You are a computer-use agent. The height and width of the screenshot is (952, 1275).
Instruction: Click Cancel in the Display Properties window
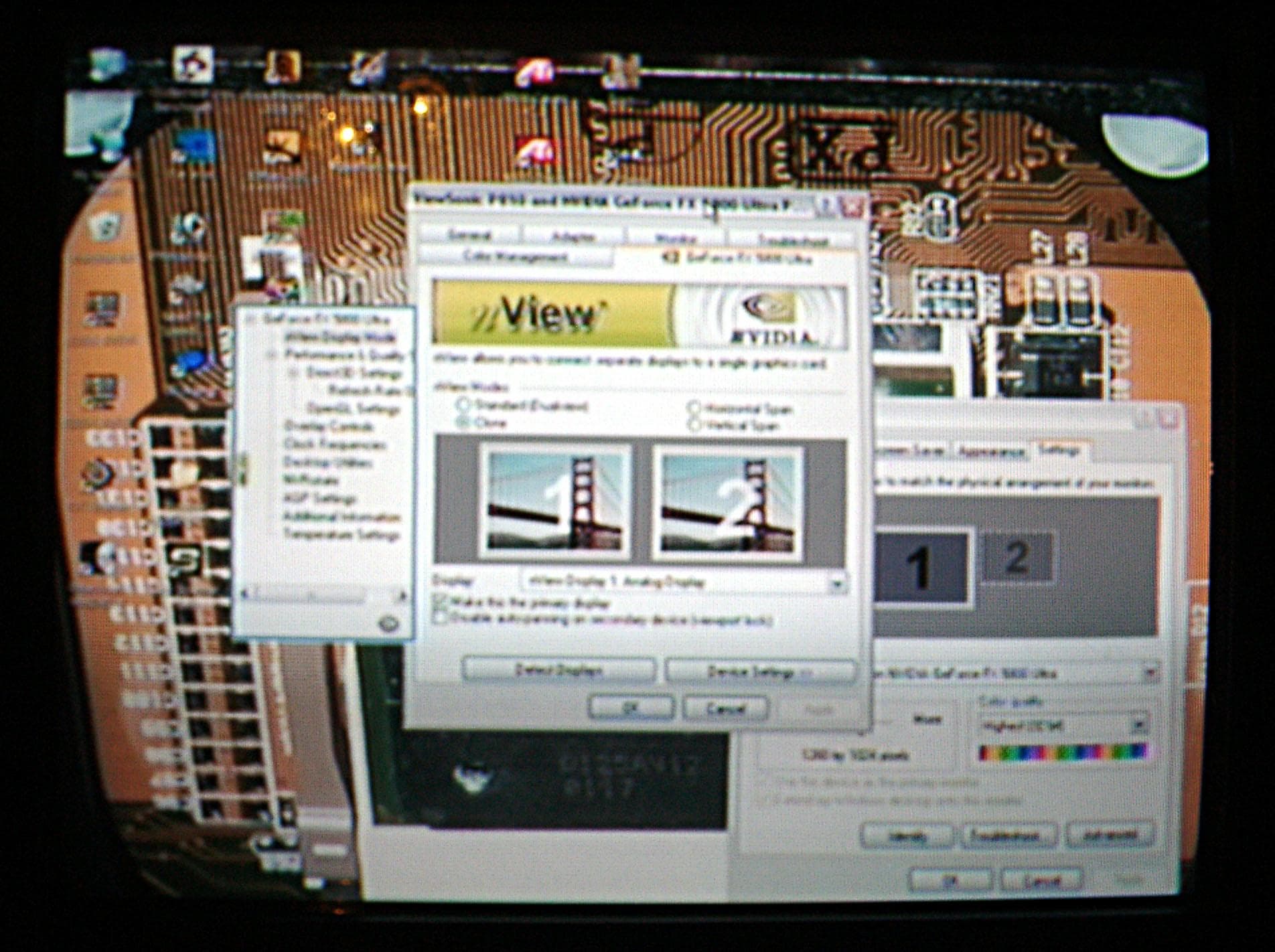(x=1041, y=879)
